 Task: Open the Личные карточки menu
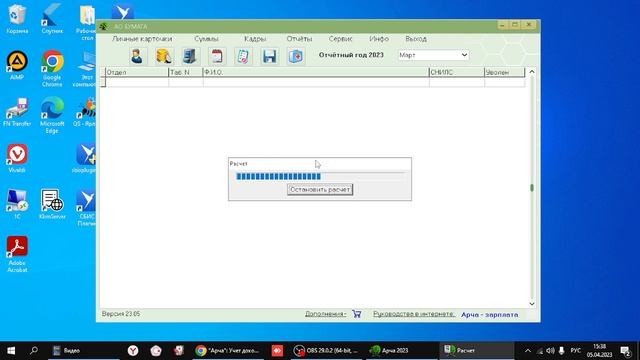(142, 39)
